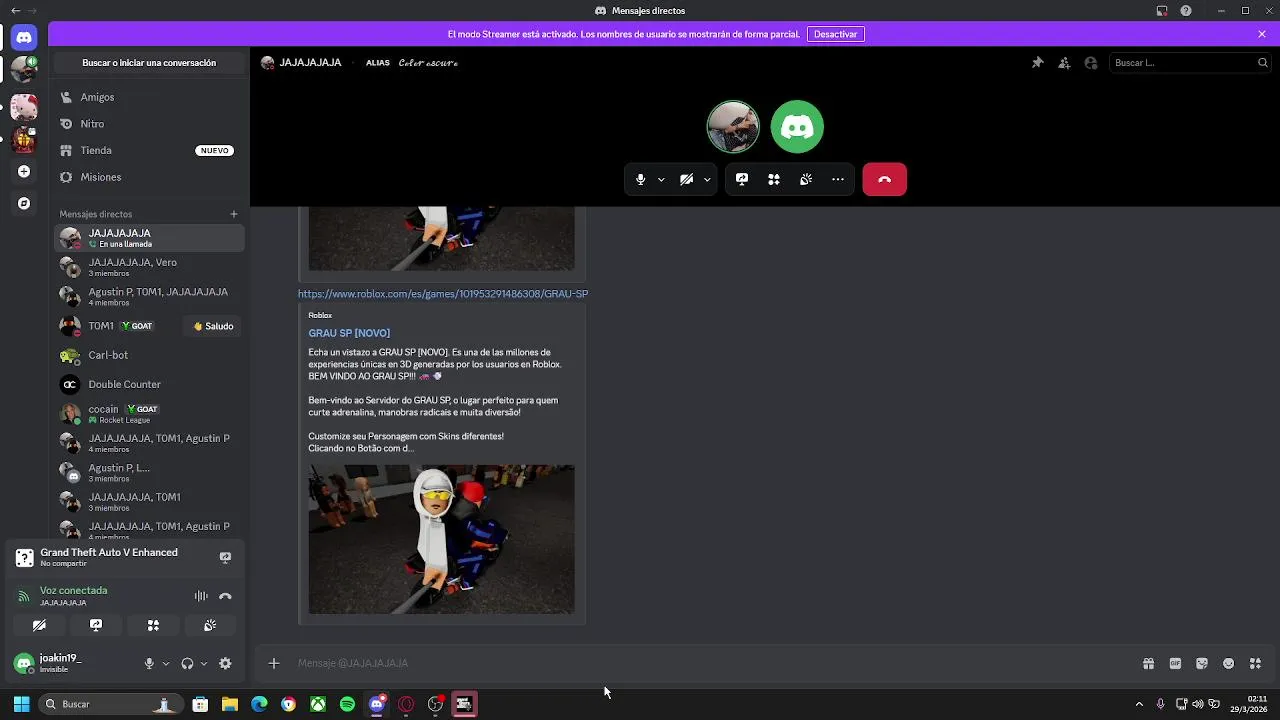Expand camera options arrow in call controls
The image size is (1280, 720).
(x=707, y=180)
